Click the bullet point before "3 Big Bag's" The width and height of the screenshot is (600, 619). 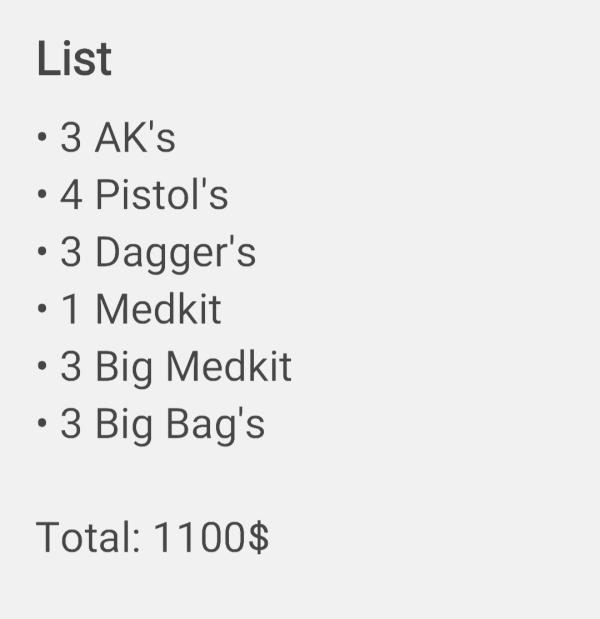pos(41,424)
